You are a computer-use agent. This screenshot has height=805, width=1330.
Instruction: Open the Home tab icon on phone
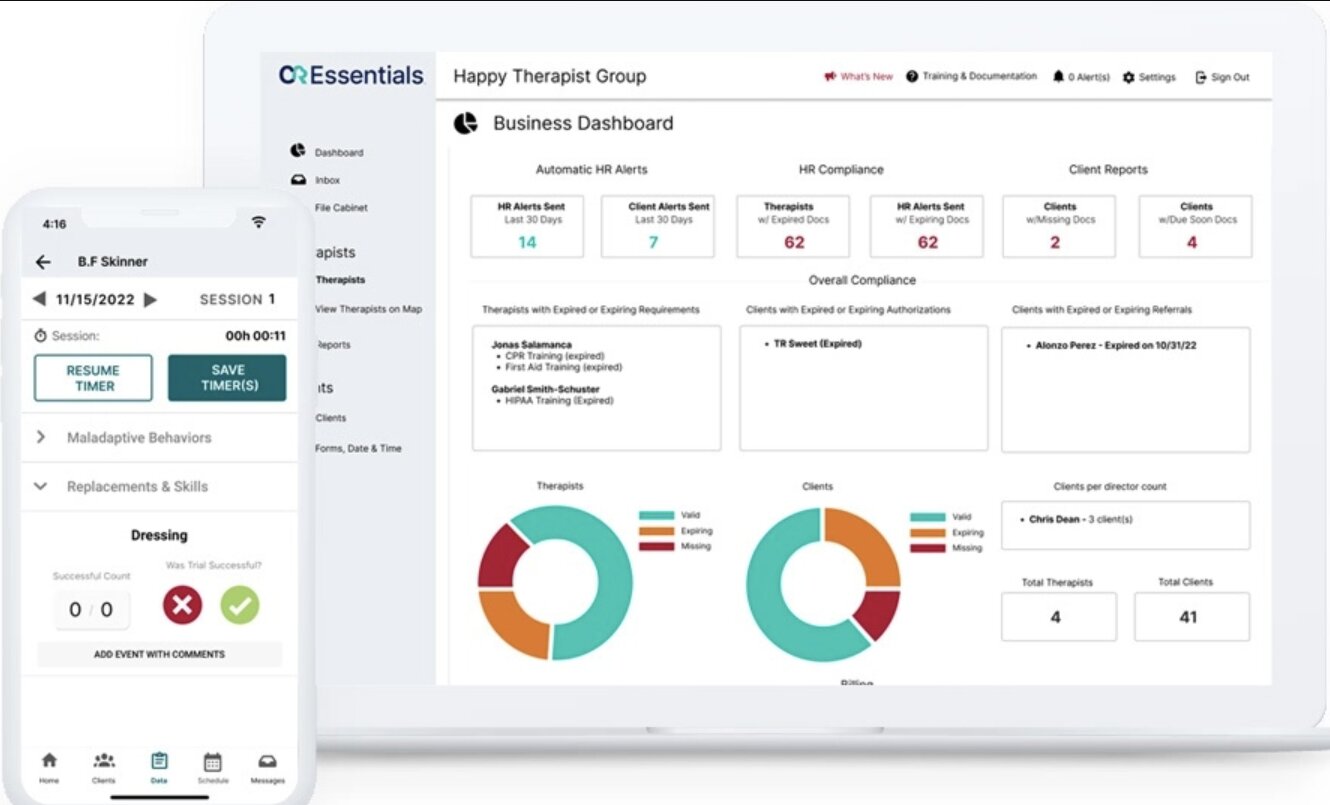coord(49,762)
